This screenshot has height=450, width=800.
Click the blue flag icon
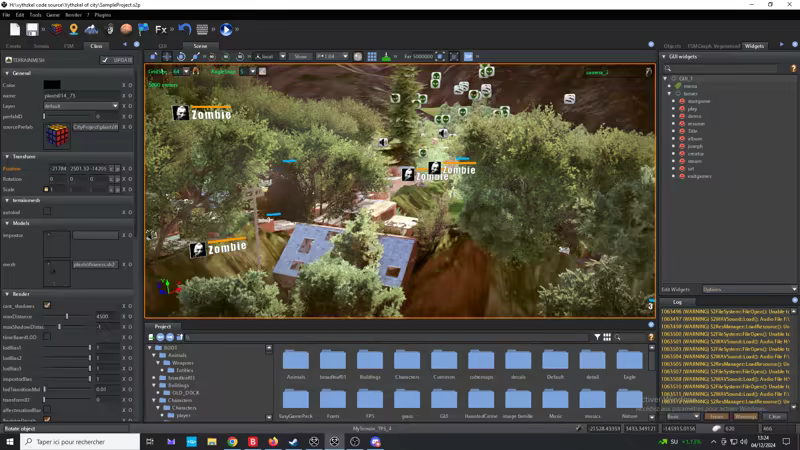pyautogui.click(x=143, y=30)
